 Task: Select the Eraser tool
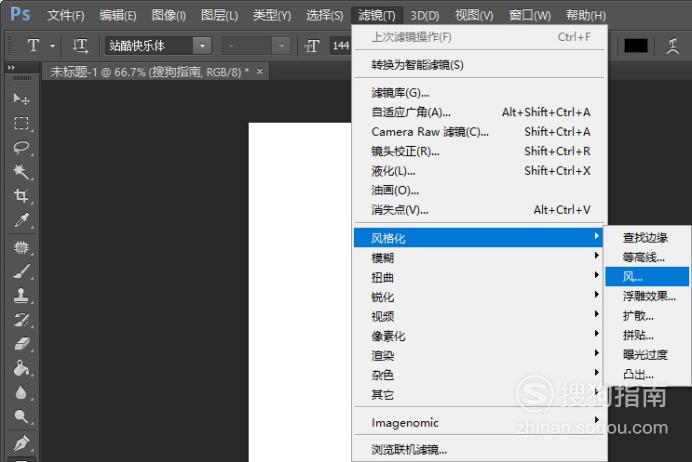(x=21, y=344)
